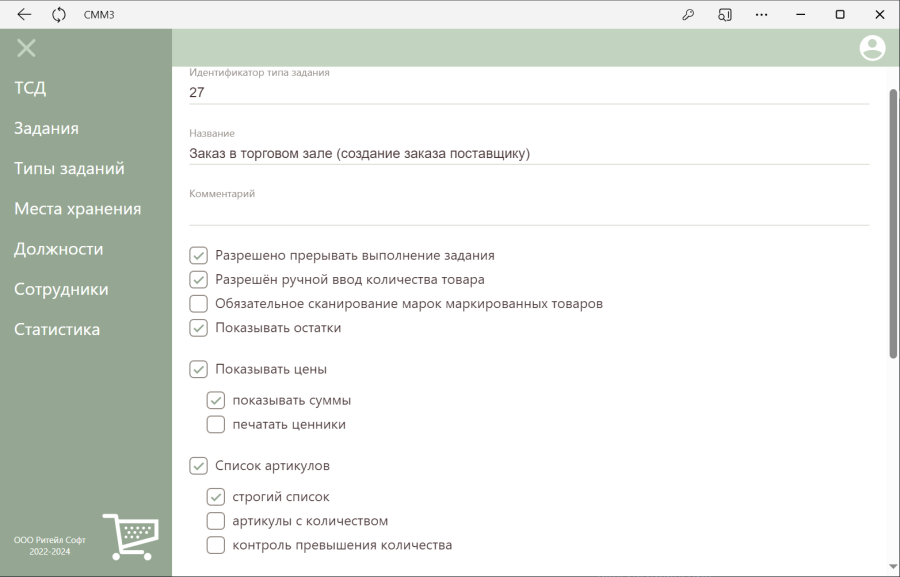
Task: Open the Задания menu section
Action: 46,128
